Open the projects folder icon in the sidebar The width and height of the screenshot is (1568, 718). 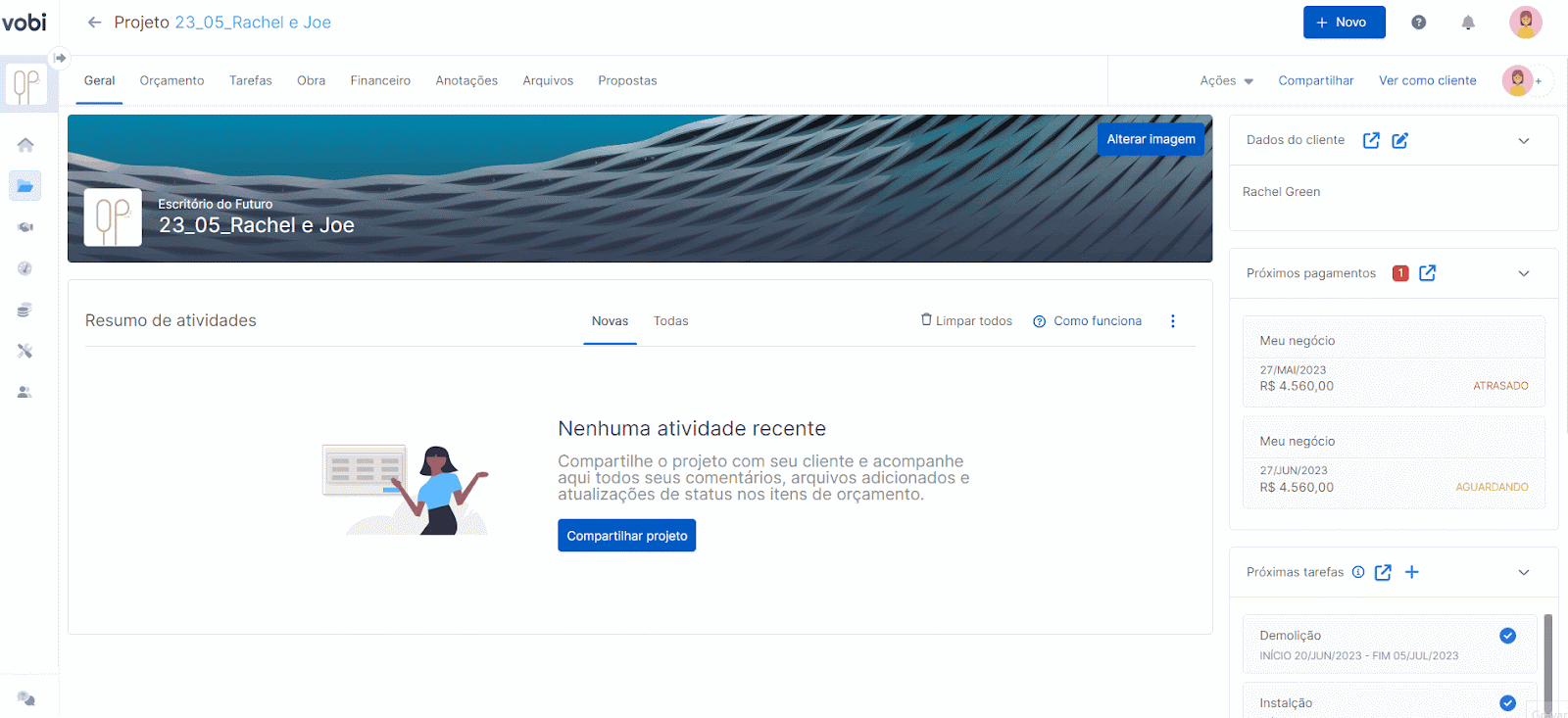[x=25, y=186]
